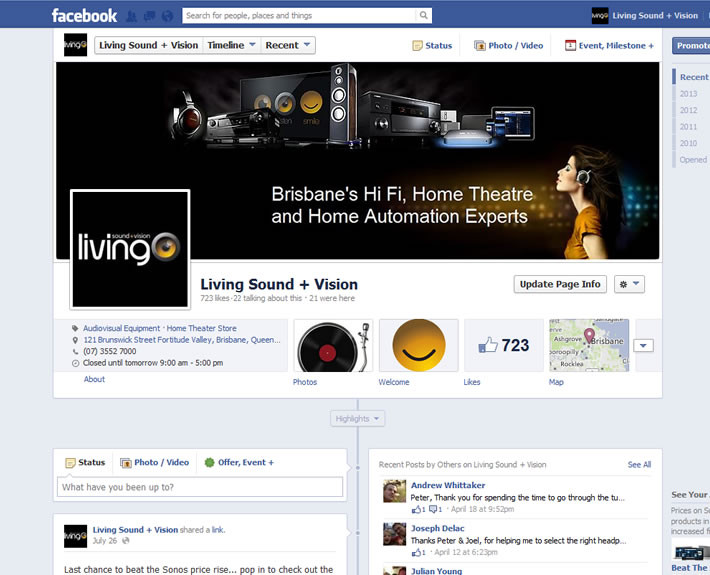Screen dimensions: 710x575
Task: Click the What have you been up to field
Action: (200, 487)
